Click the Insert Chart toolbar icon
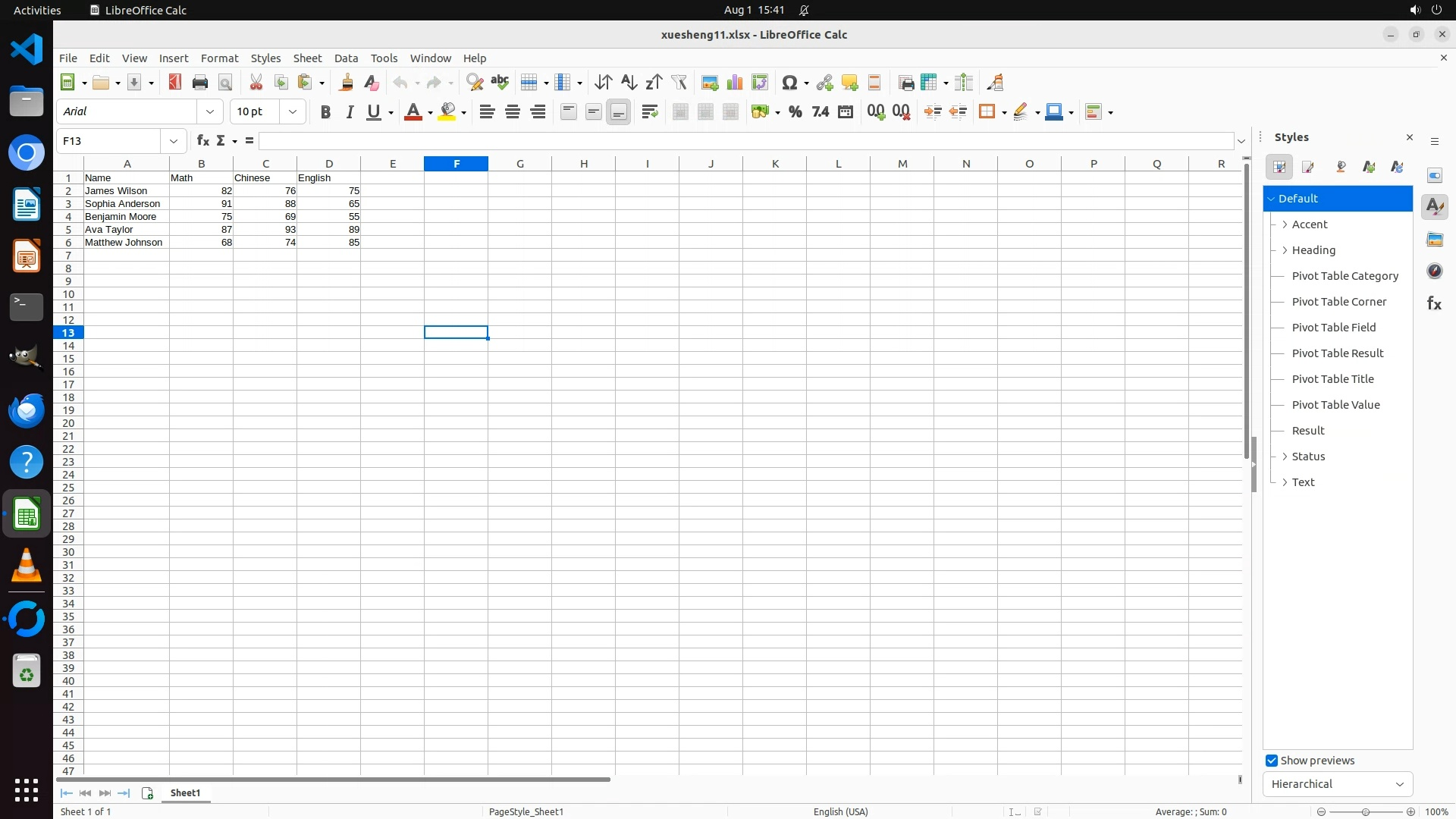 pos(734,83)
